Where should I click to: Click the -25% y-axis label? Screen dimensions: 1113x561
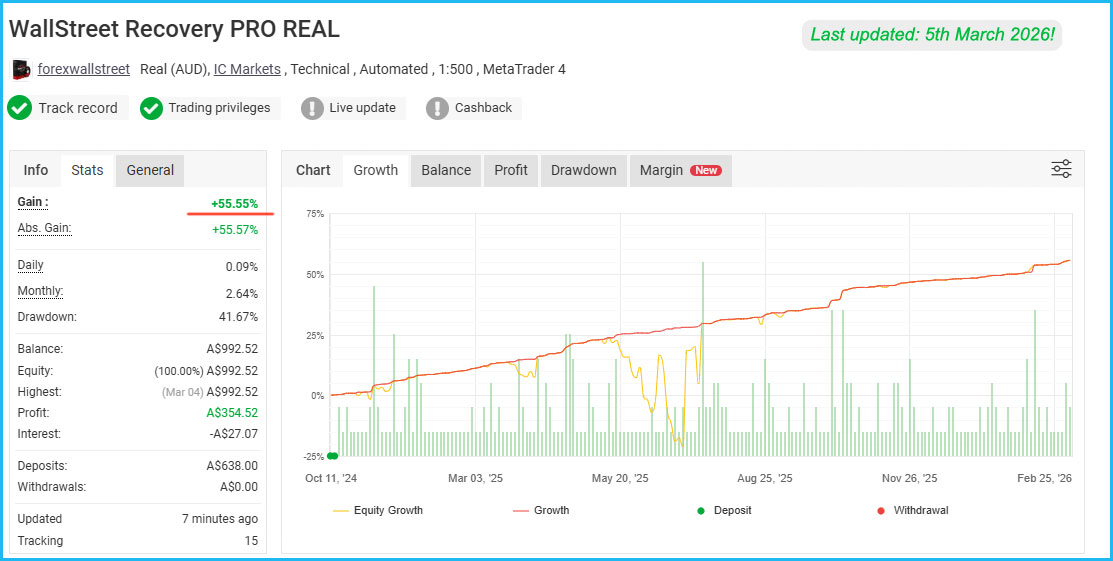pos(312,457)
